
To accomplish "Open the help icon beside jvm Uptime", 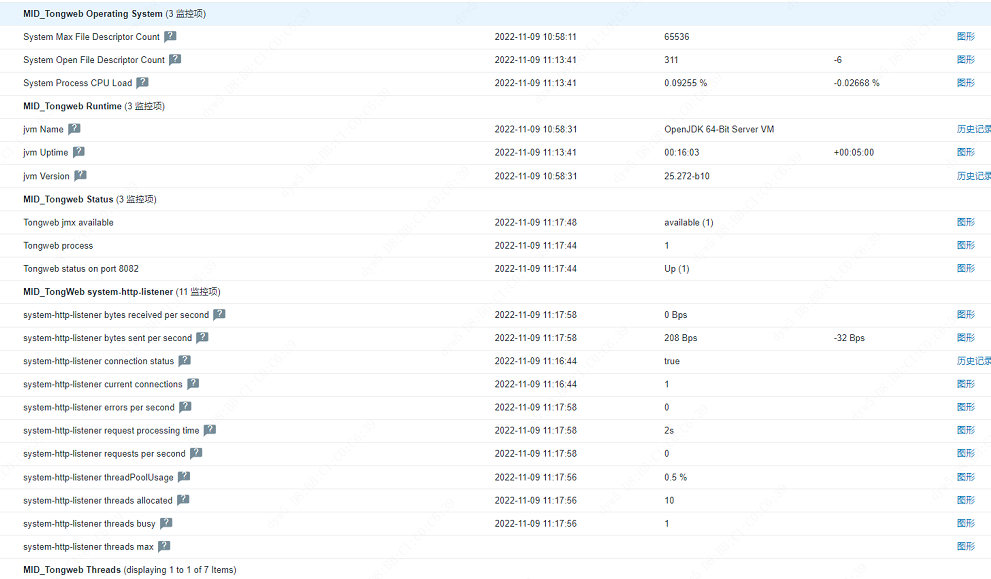I will [x=78, y=152].
